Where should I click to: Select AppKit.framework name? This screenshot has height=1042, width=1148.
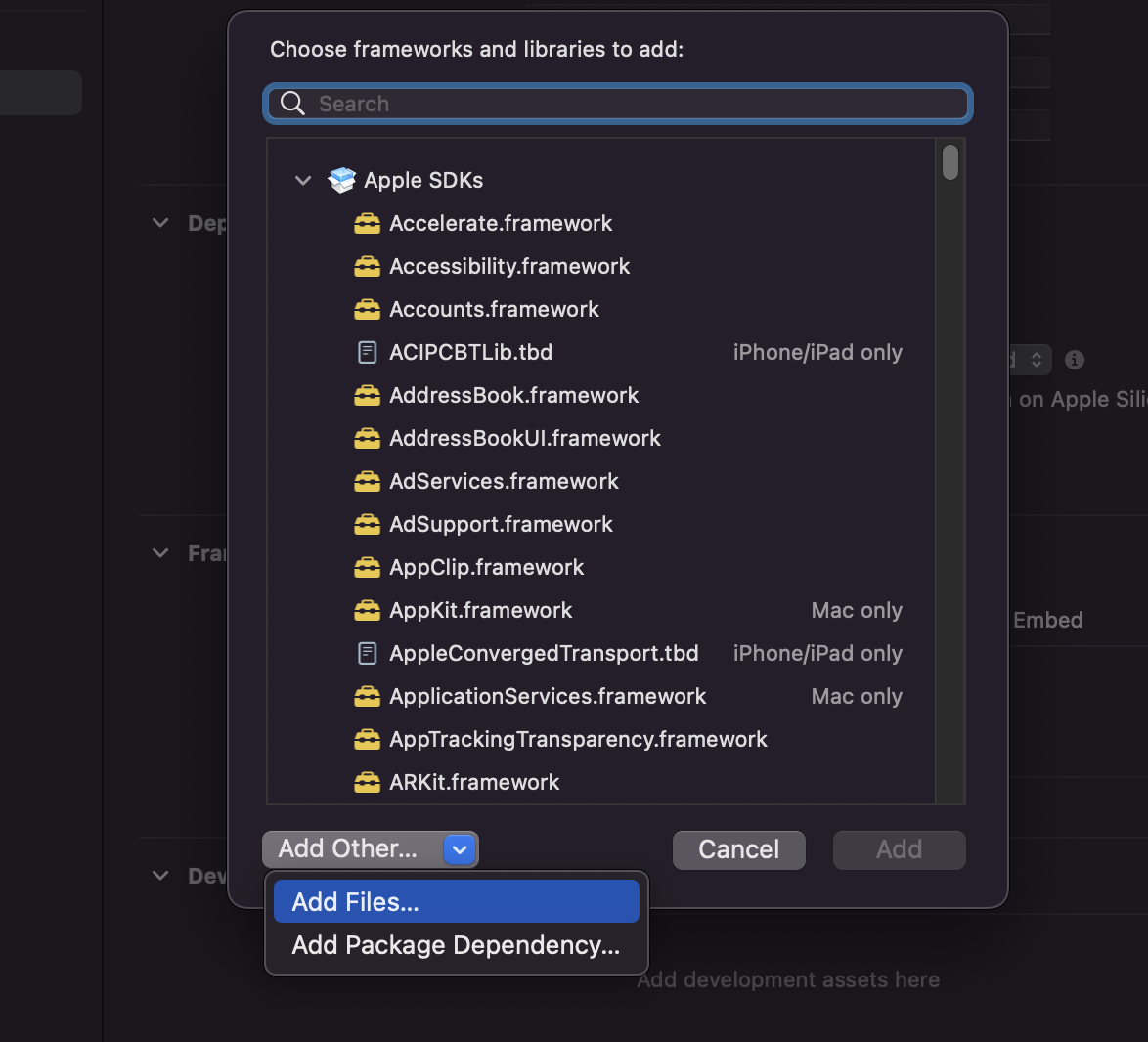[x=480, y=610]
